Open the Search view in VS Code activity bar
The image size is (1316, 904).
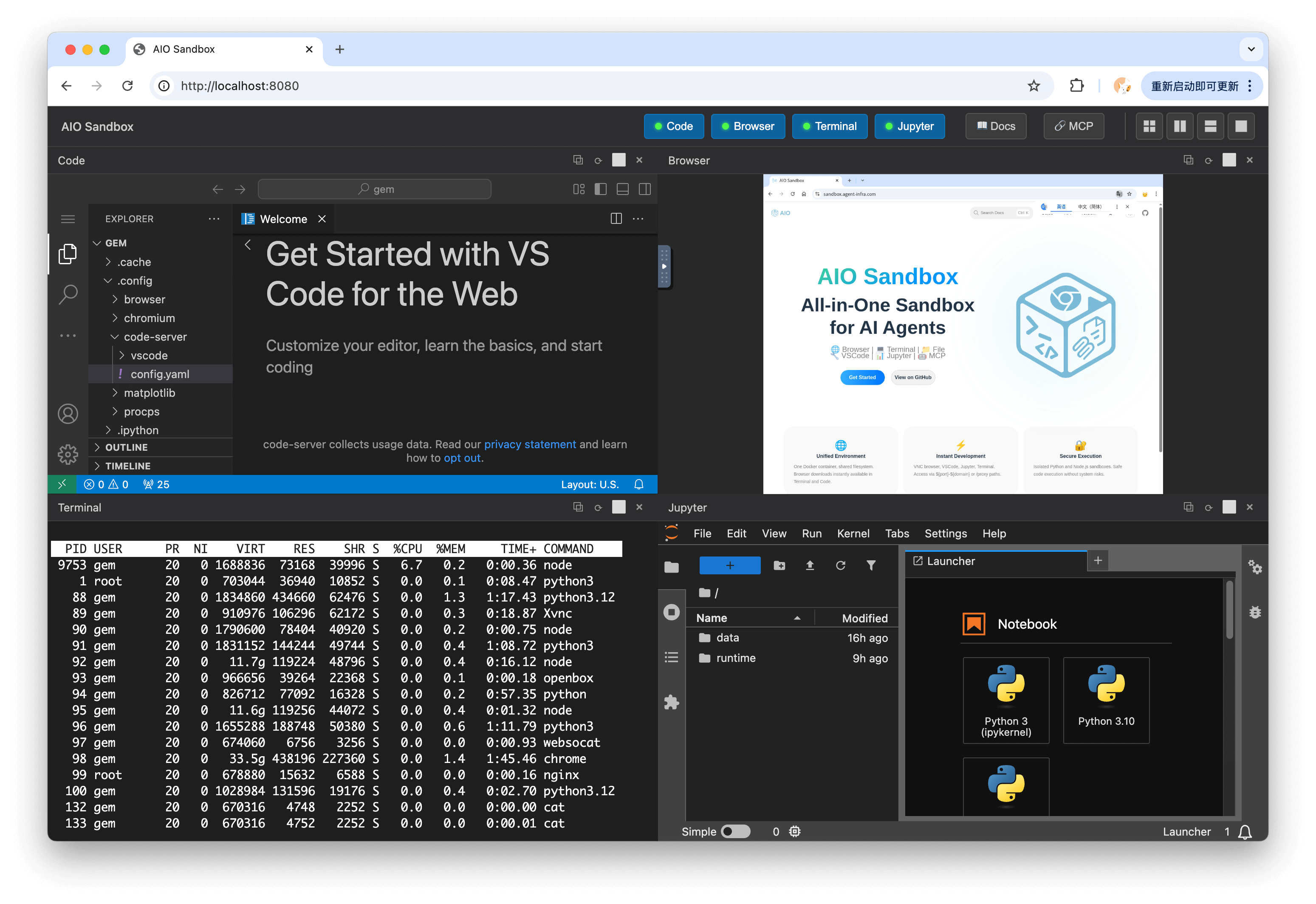pyautogui.click(x=68, y=294)
